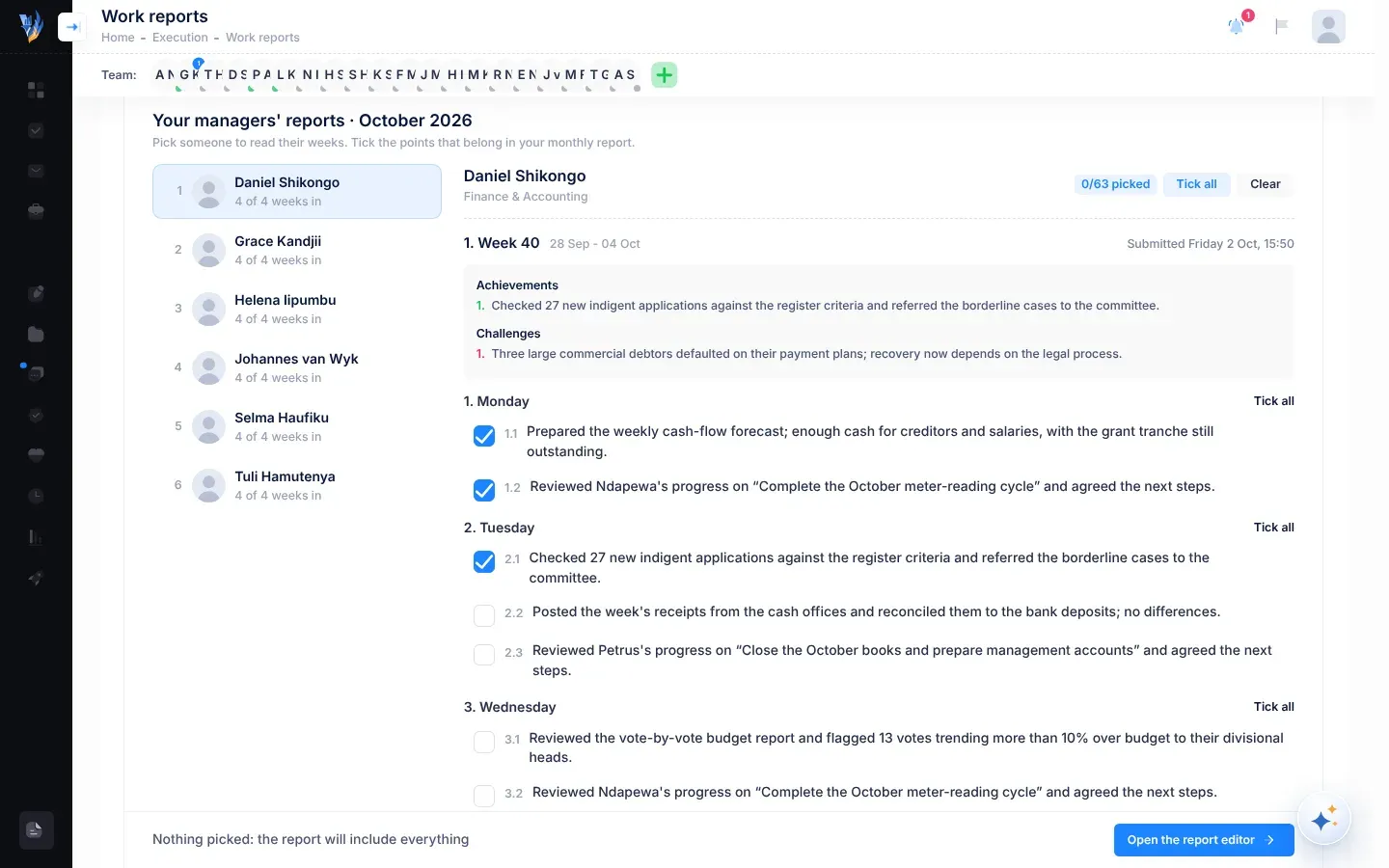Image resolution: width=1389 pixels, height=868 pixels.
Task: Open the sidebar mail envelope icon
Action: 36,171
